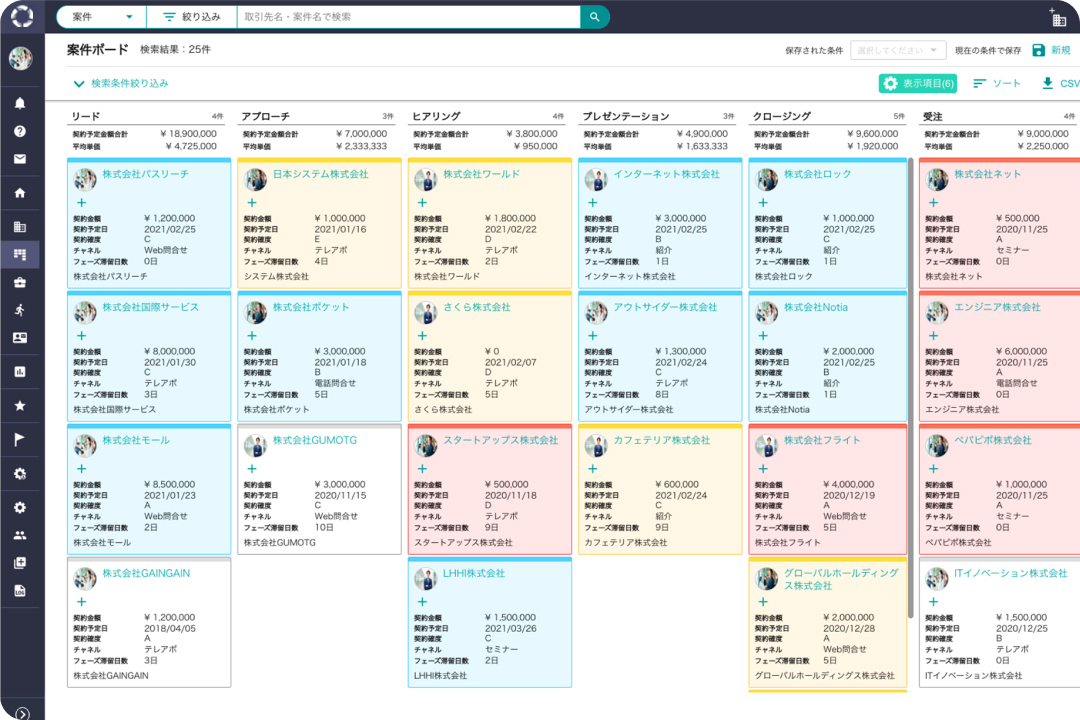Viewport: 1080px width, 720px height.
Task: Click the flag icon in sidebar
Action: 20,439
